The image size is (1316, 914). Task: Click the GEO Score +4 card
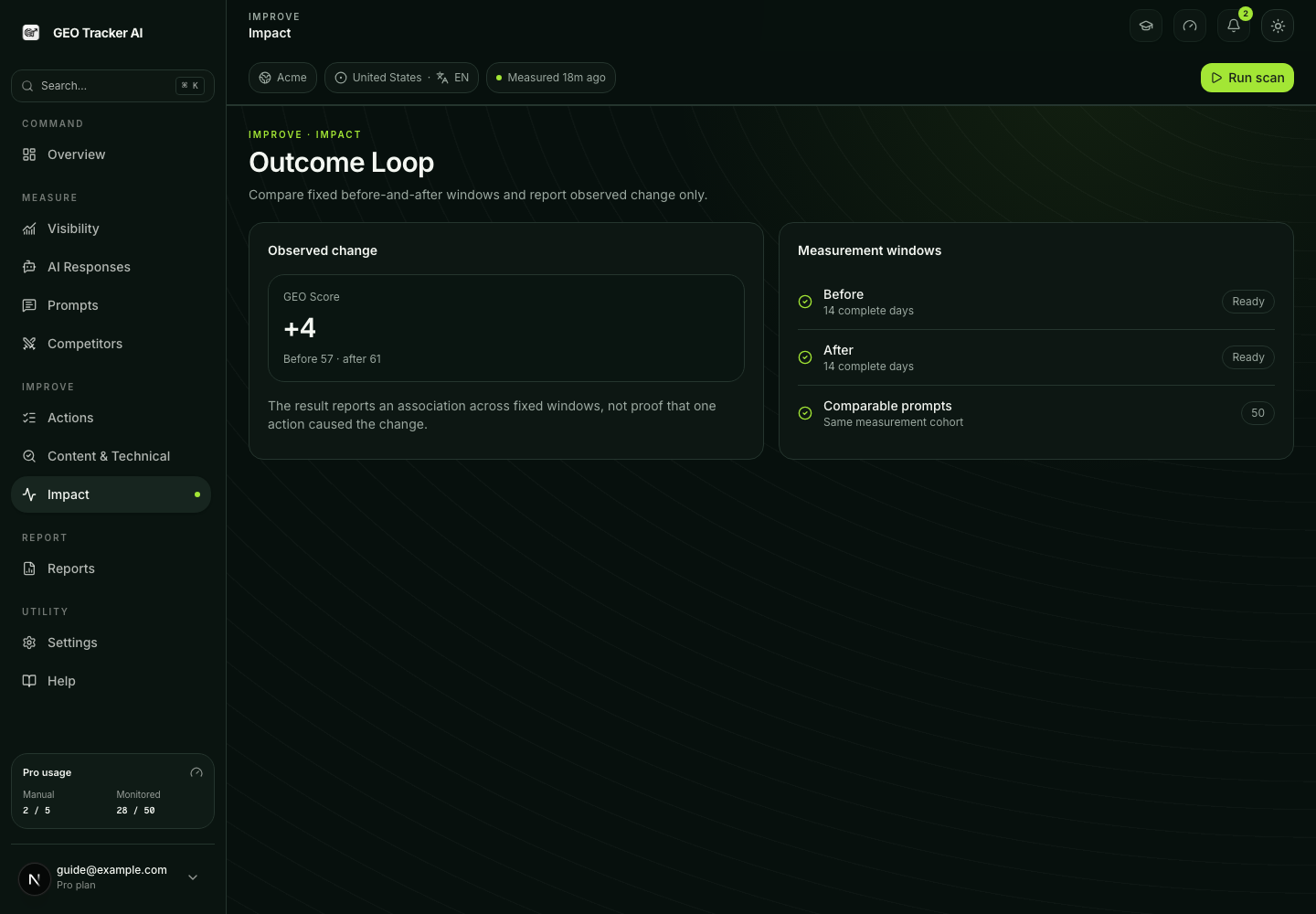tap(506, 328)
